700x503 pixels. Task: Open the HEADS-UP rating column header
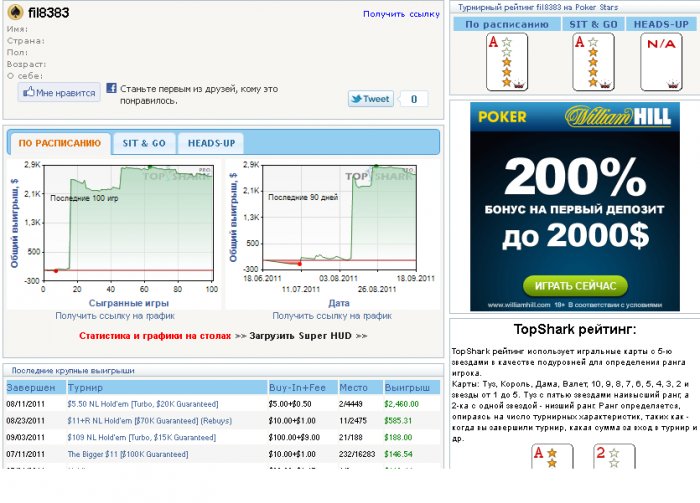pyautogui.click(x=661, y=25)
